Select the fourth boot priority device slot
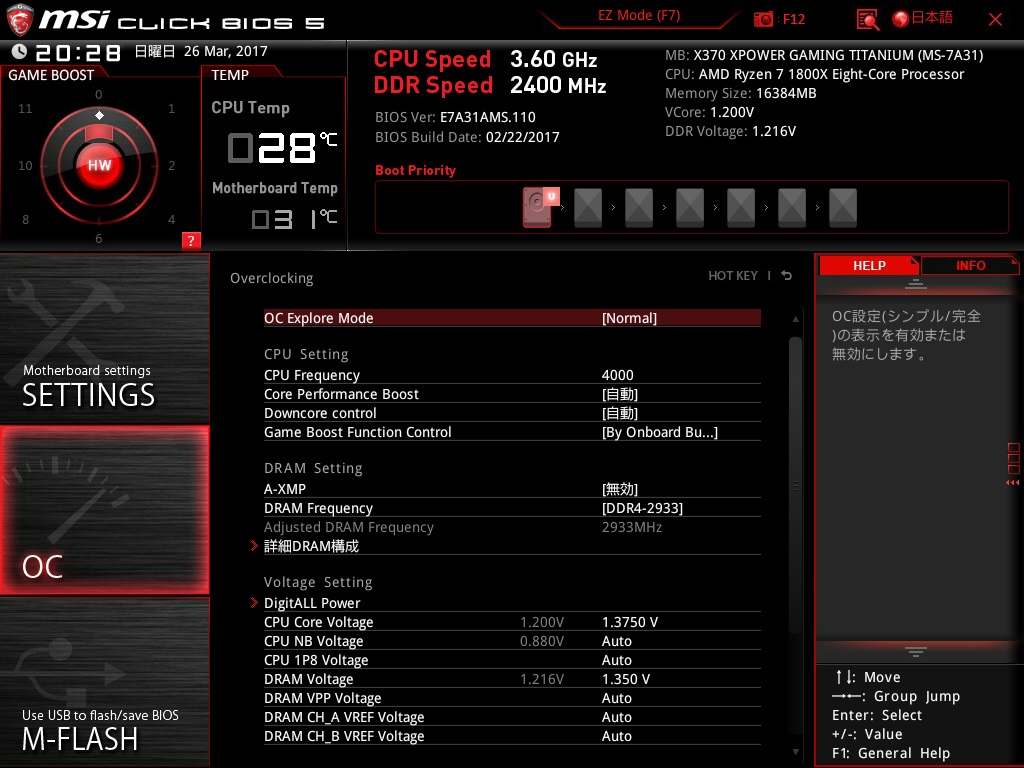This screenshot has height=768, width=1024. click(x=690, y=208)
